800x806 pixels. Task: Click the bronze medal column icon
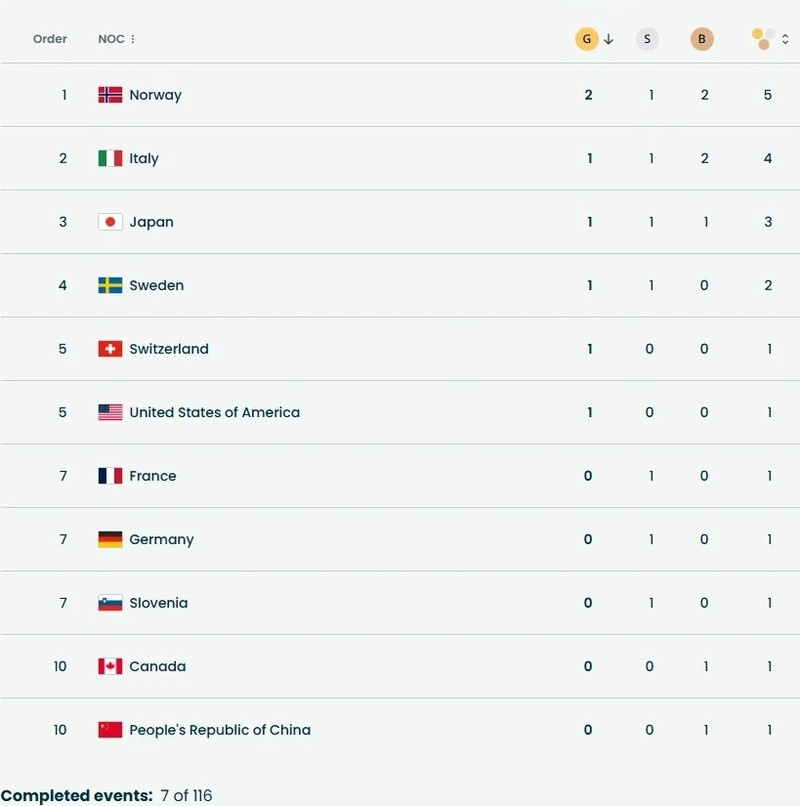tap(702, 39)
